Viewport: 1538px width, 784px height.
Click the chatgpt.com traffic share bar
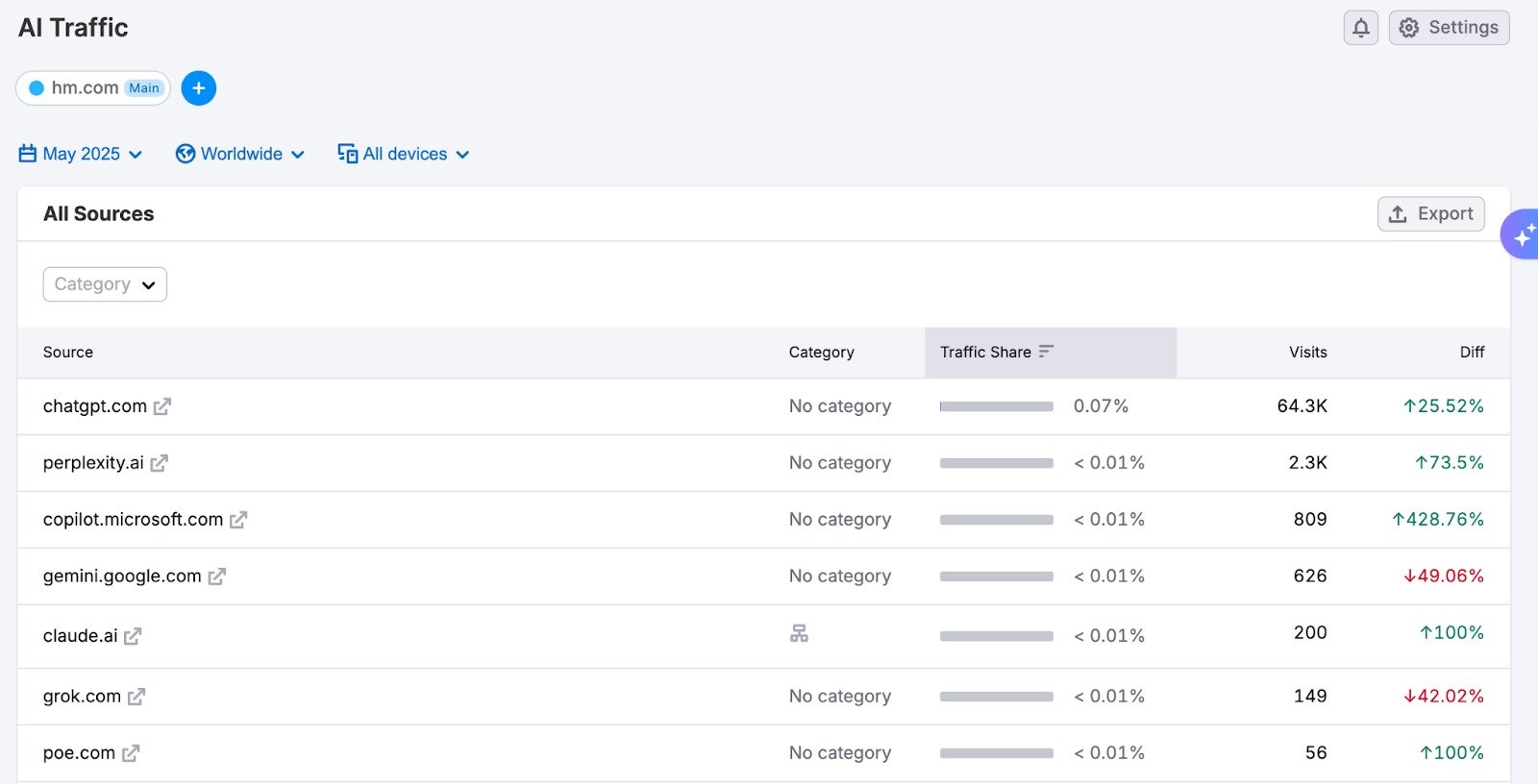tap(996, 406)
